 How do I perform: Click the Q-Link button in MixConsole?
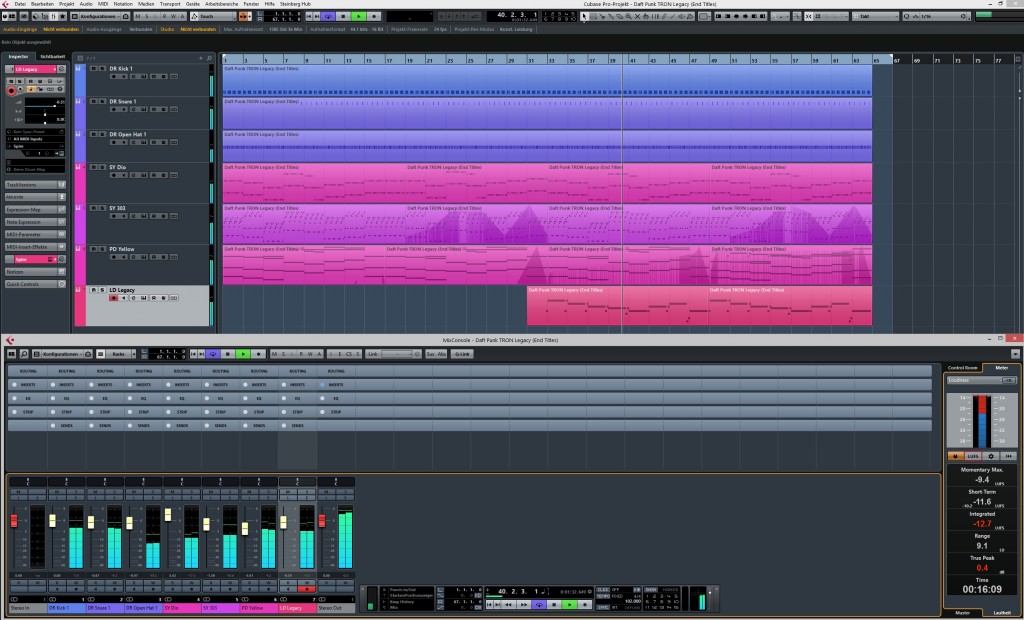(462, 353)
